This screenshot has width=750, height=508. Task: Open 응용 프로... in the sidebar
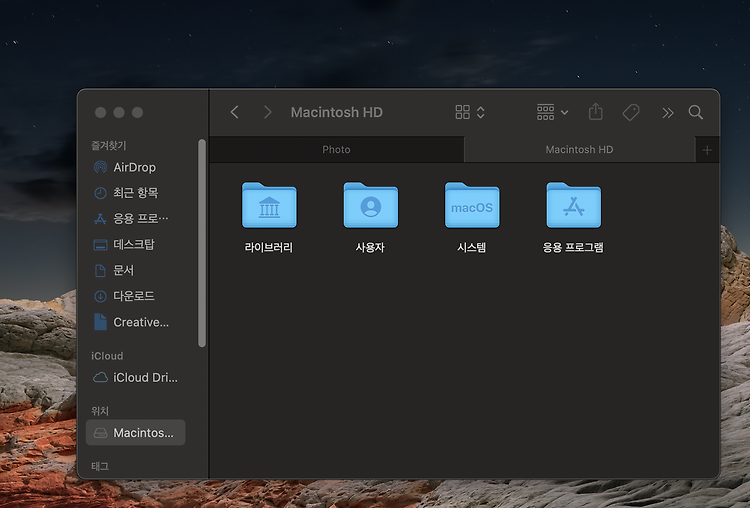[136, 219]
